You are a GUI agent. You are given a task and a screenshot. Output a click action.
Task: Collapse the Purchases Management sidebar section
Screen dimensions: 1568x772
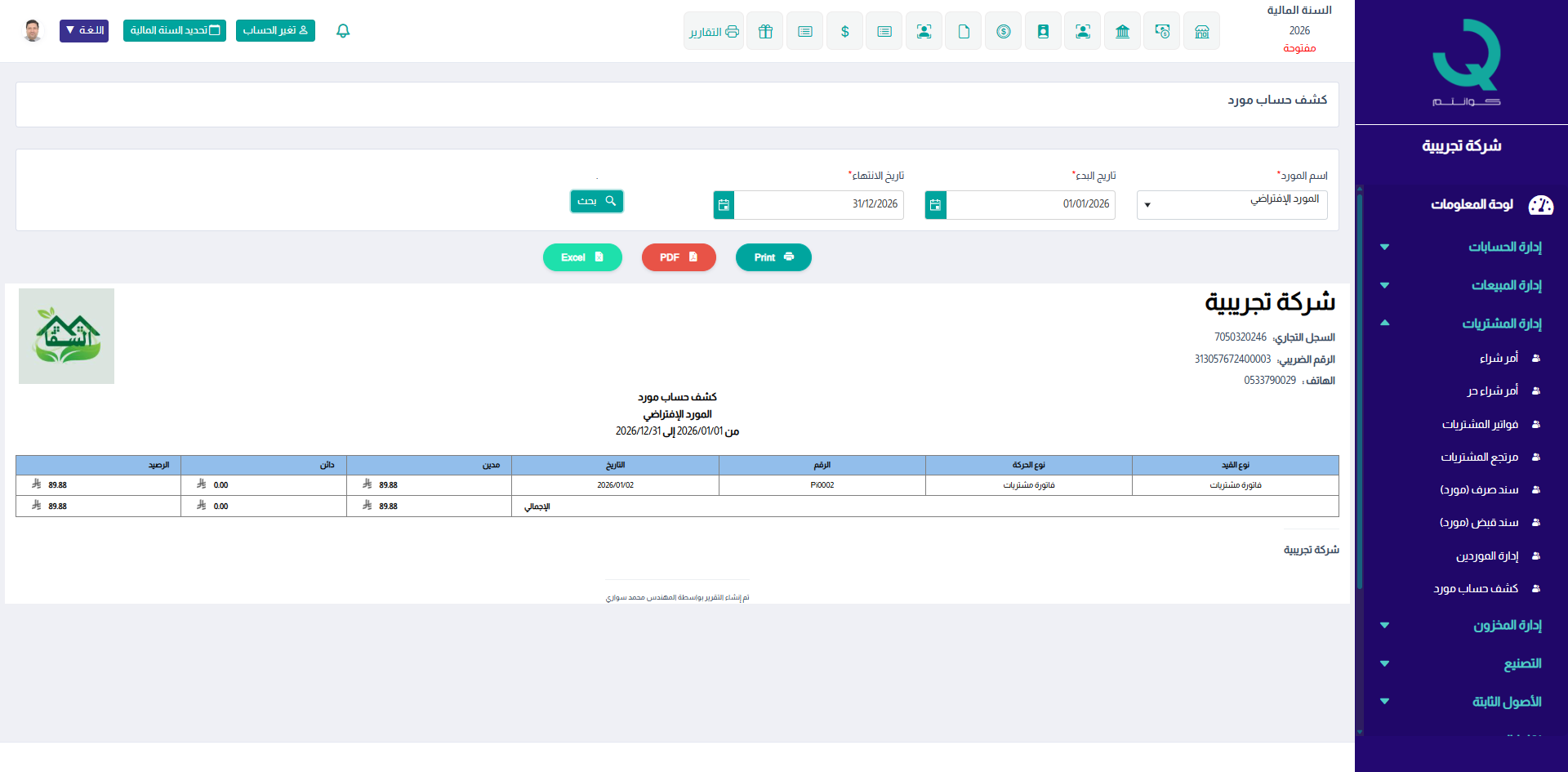(1501, 324)
